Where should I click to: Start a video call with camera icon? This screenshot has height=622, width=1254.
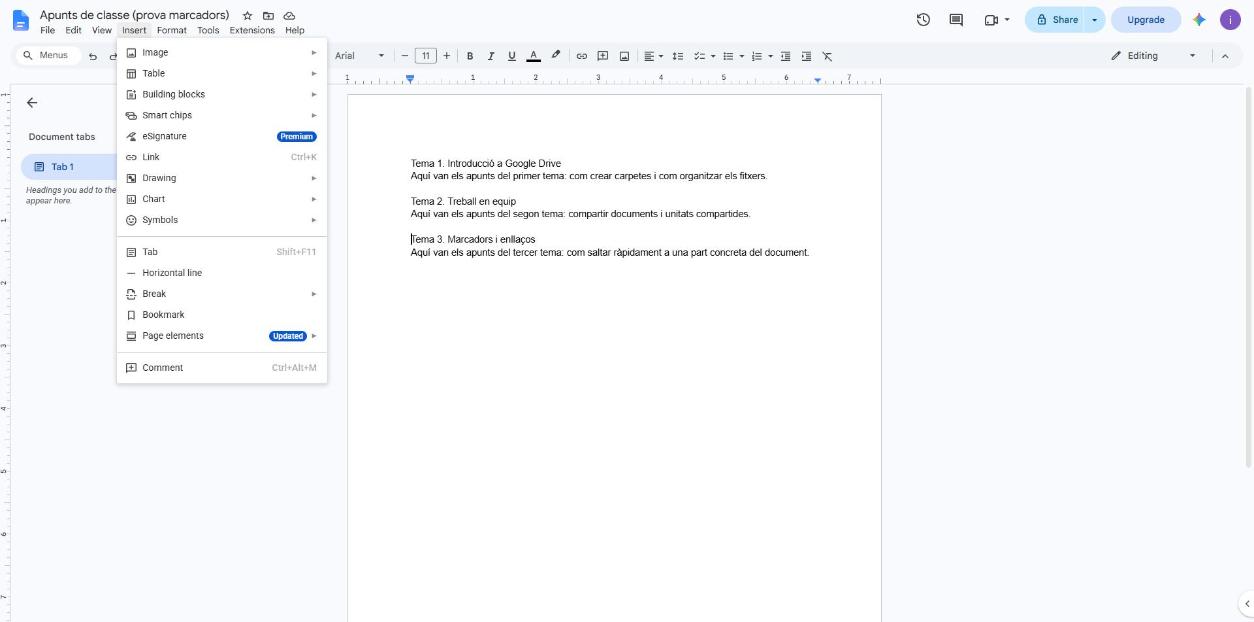pyautogui.click(x=991, y=19)
